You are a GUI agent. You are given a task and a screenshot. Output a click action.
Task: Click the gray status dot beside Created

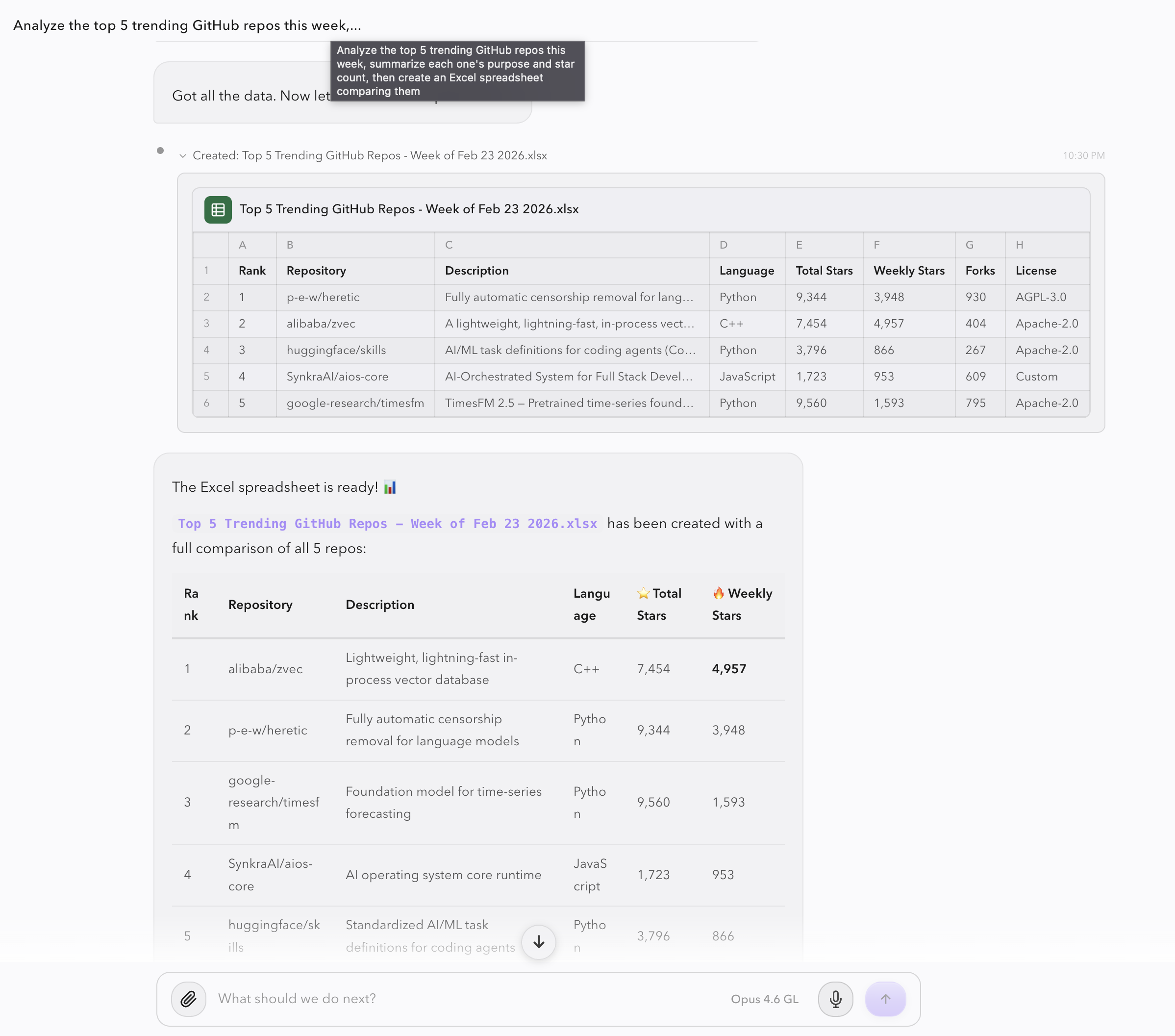[x=160, y=151]
